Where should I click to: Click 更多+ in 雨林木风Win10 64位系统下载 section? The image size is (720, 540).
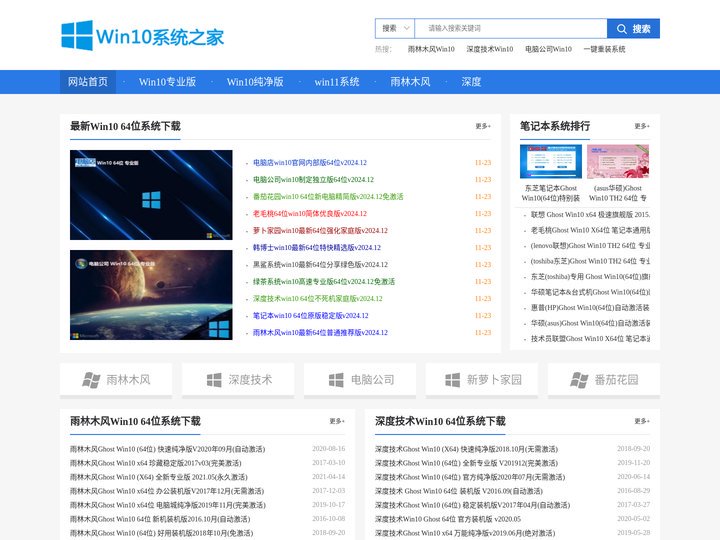[x=337, y=421]
